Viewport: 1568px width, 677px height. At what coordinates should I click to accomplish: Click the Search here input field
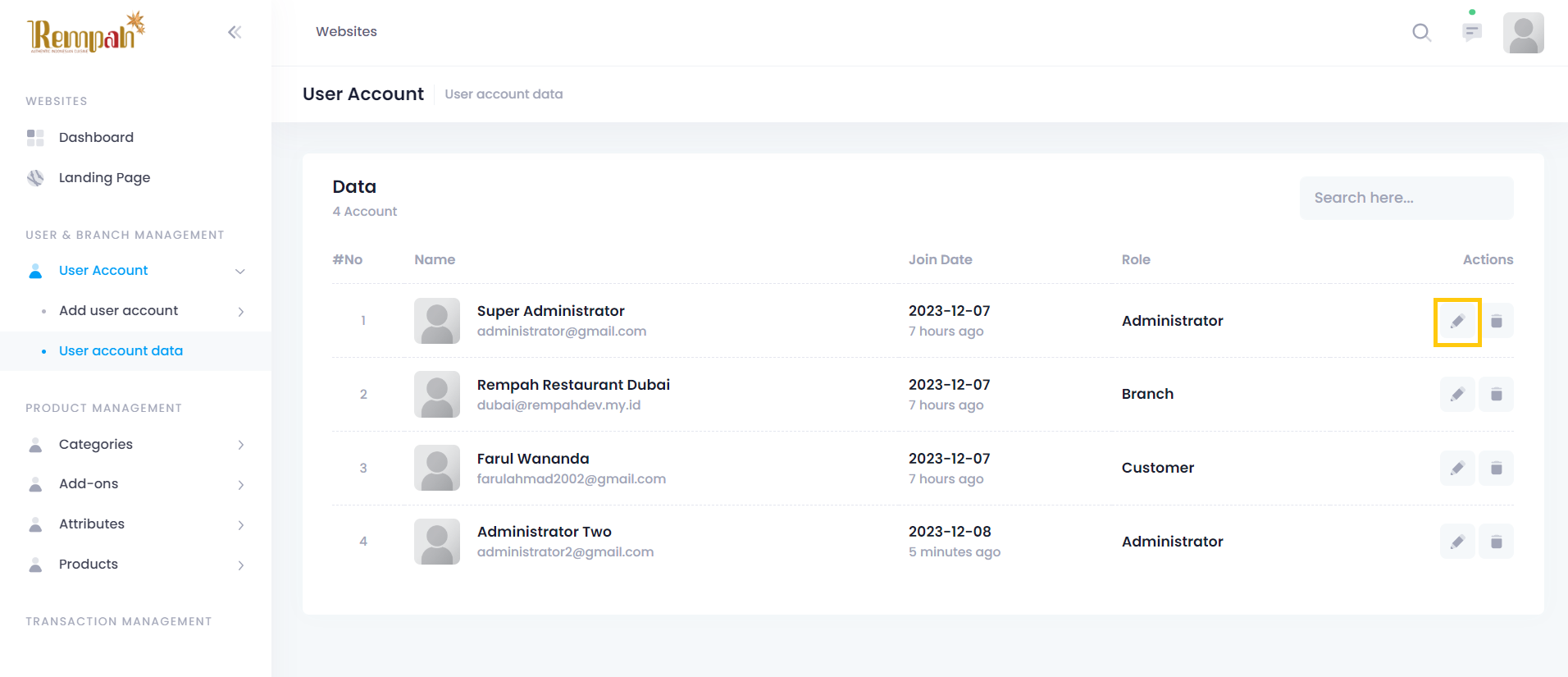(1406, 198)
